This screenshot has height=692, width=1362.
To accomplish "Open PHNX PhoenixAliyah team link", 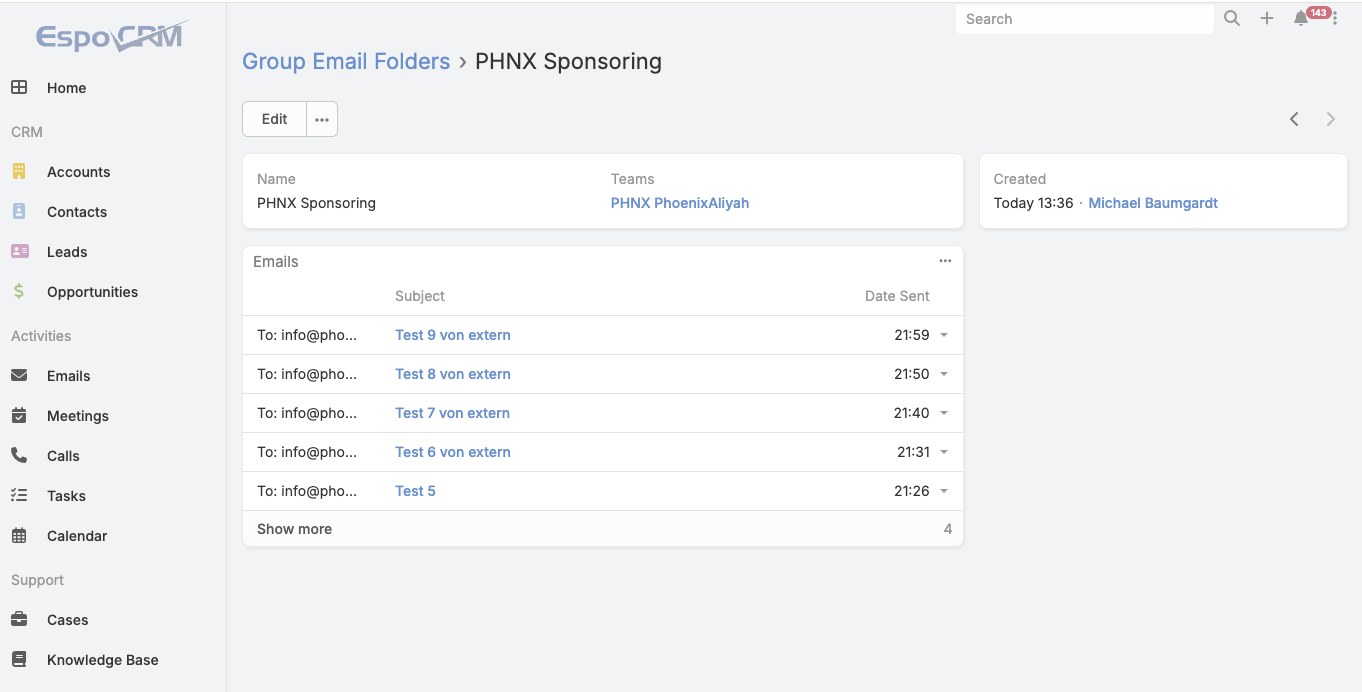I will (x=680, y=203).
